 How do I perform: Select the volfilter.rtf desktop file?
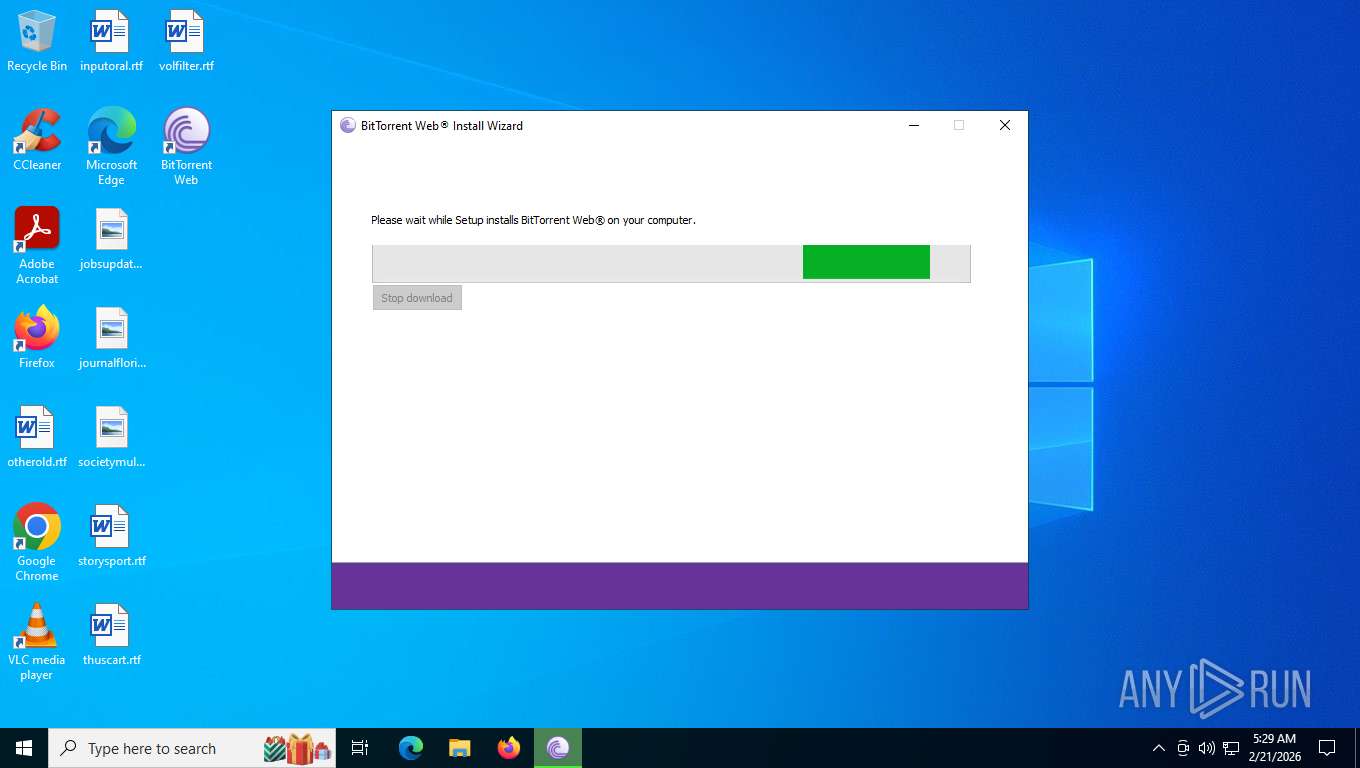coord(186,41)
